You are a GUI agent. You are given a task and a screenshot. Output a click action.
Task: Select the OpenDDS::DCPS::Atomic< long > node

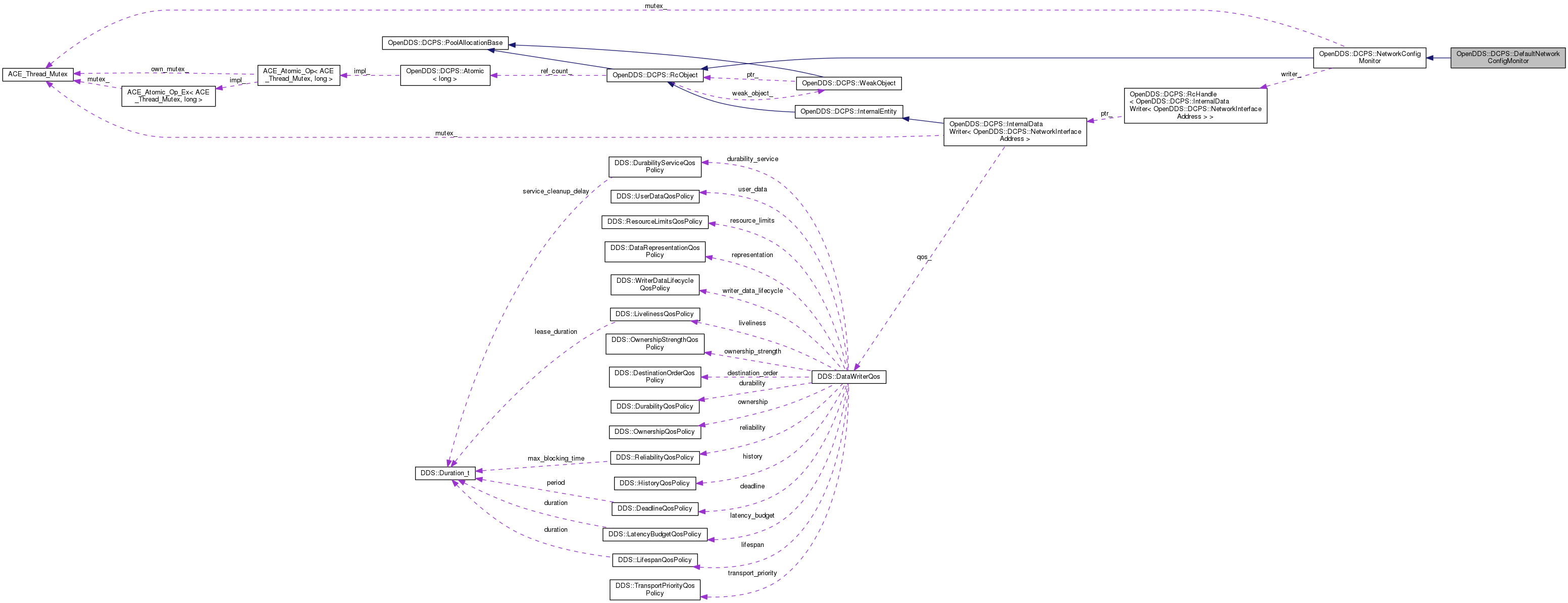445,75
